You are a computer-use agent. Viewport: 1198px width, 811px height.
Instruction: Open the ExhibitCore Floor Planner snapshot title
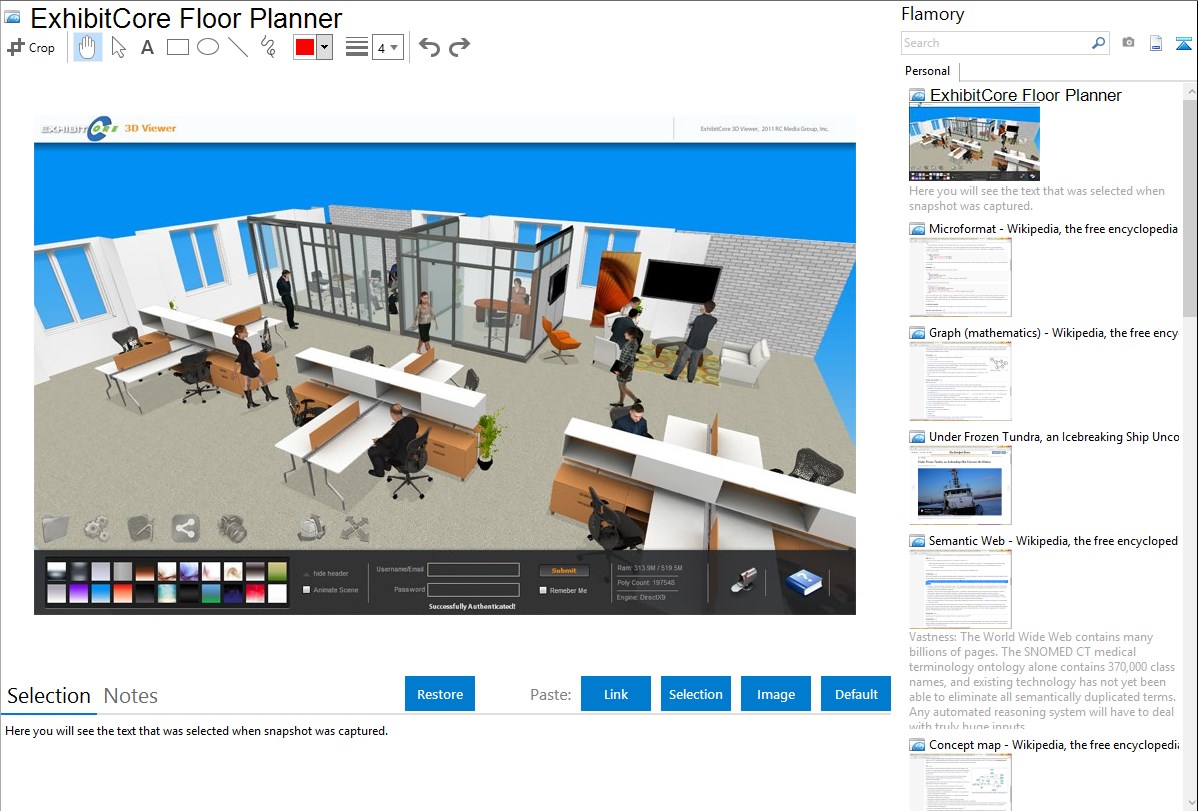click(1025, 96)
